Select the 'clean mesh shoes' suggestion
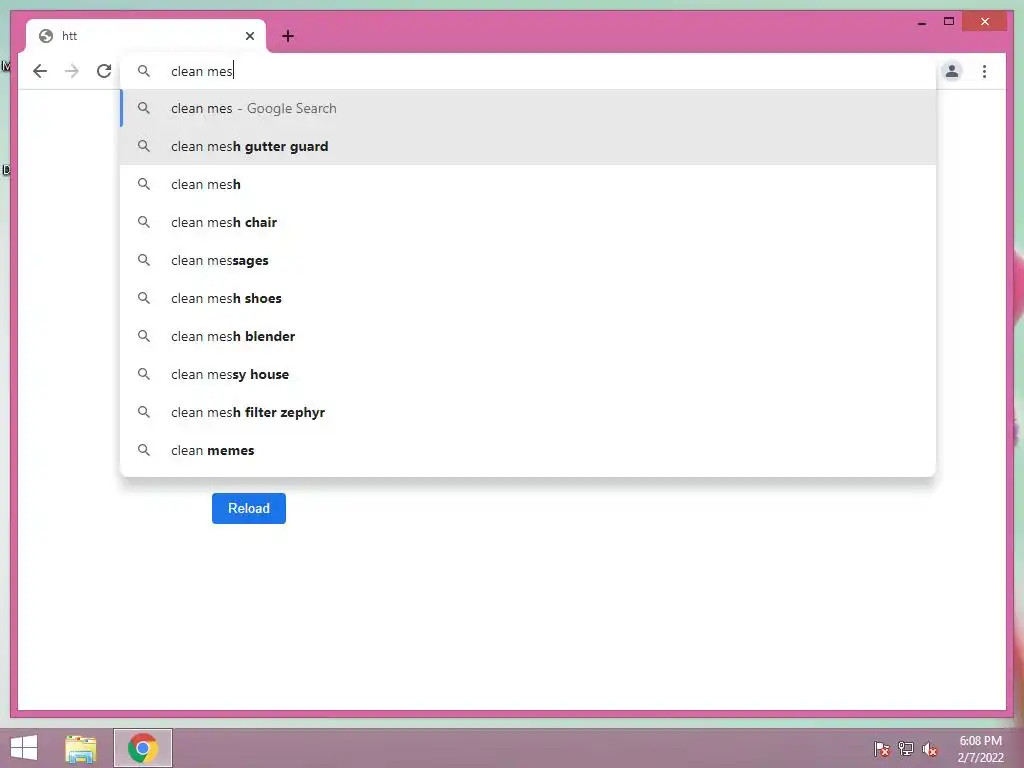The width and height of the screenshot is (1024, 768). [x=528, y=298]
